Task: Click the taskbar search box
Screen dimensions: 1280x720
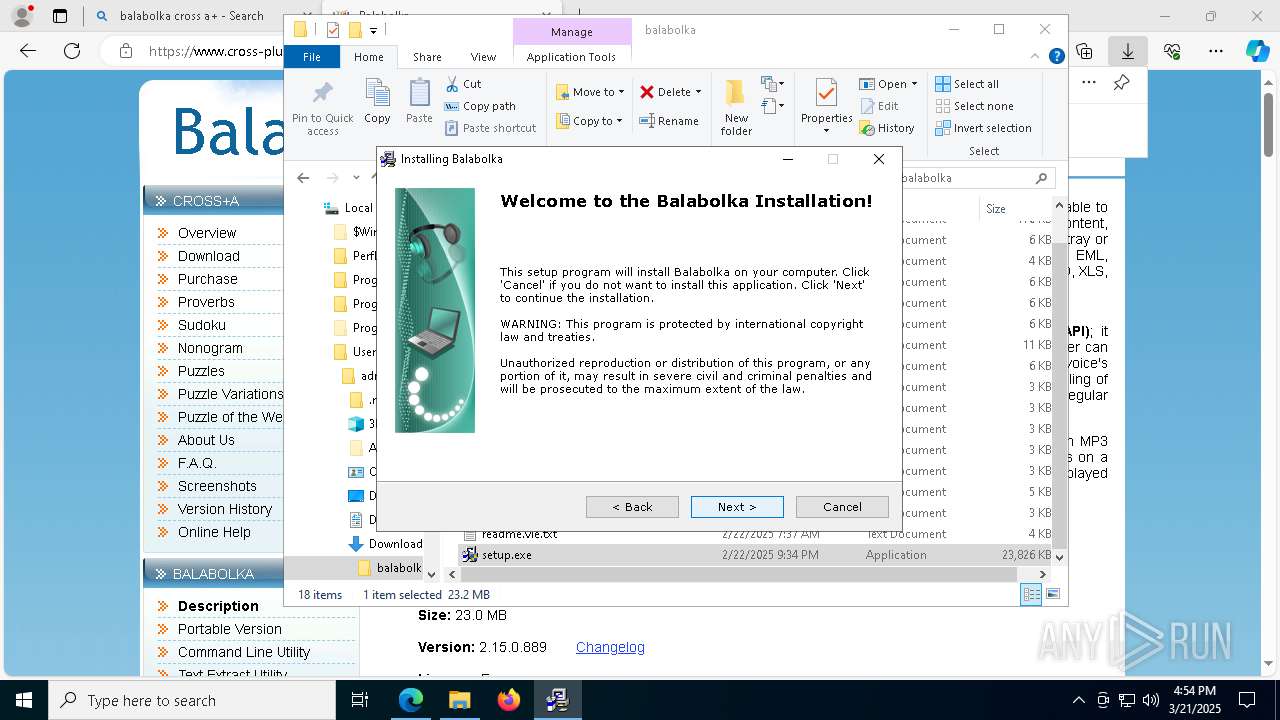Action: [x=192, y=700]
